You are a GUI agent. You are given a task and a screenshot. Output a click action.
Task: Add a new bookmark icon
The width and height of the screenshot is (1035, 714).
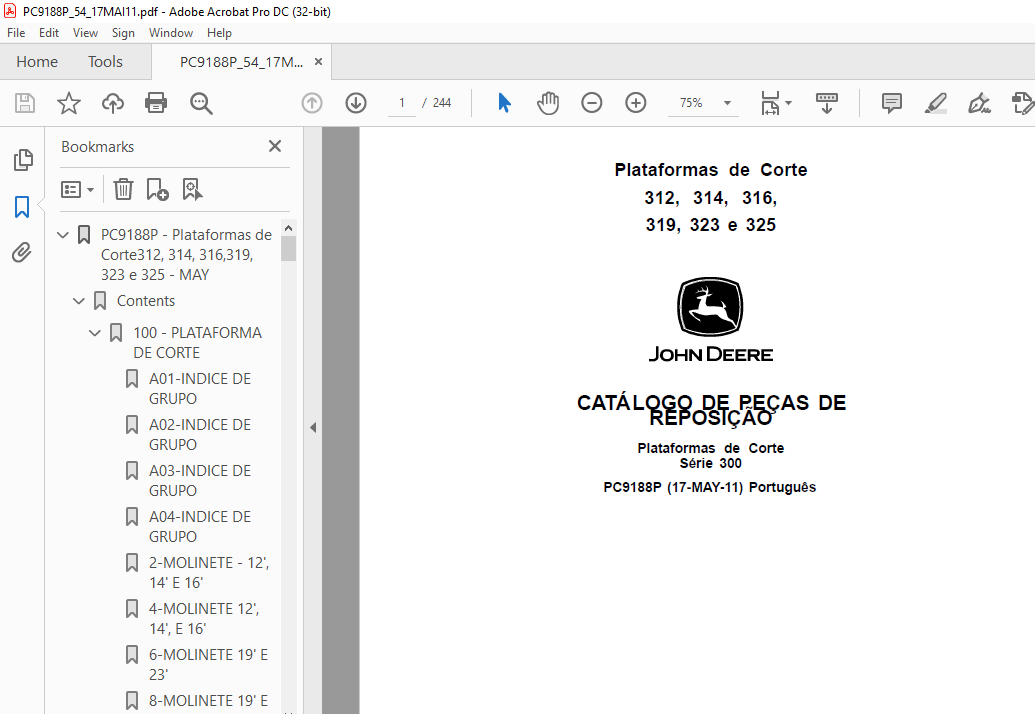(x=157, y=189)
